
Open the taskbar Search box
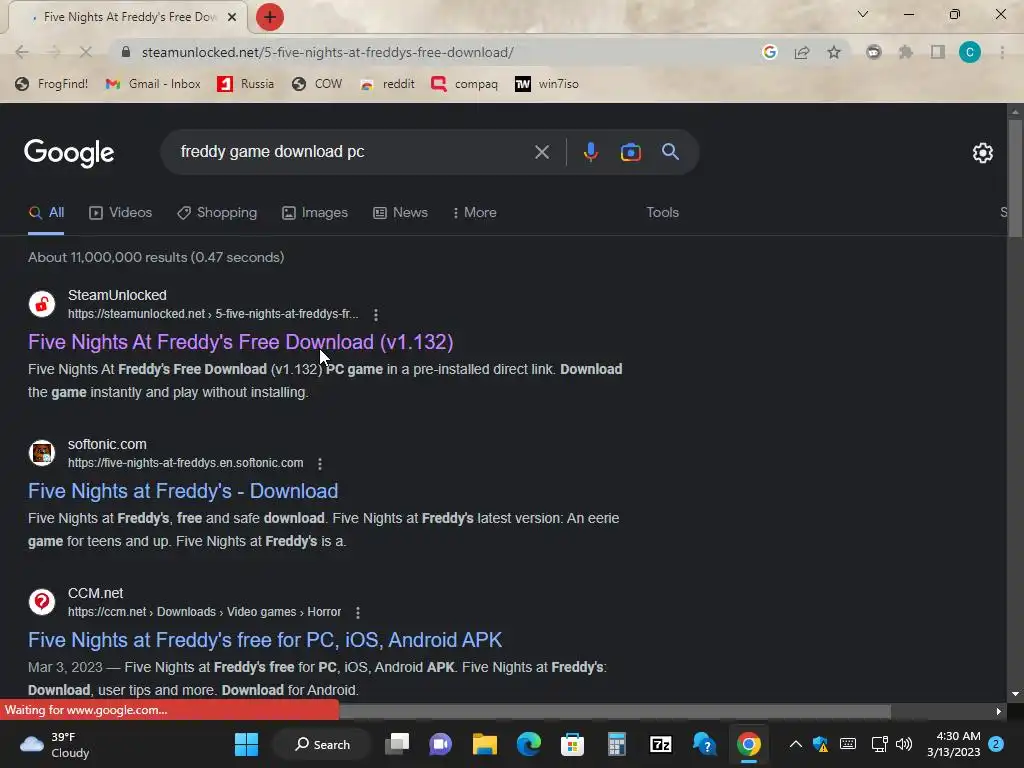(322, 744)
